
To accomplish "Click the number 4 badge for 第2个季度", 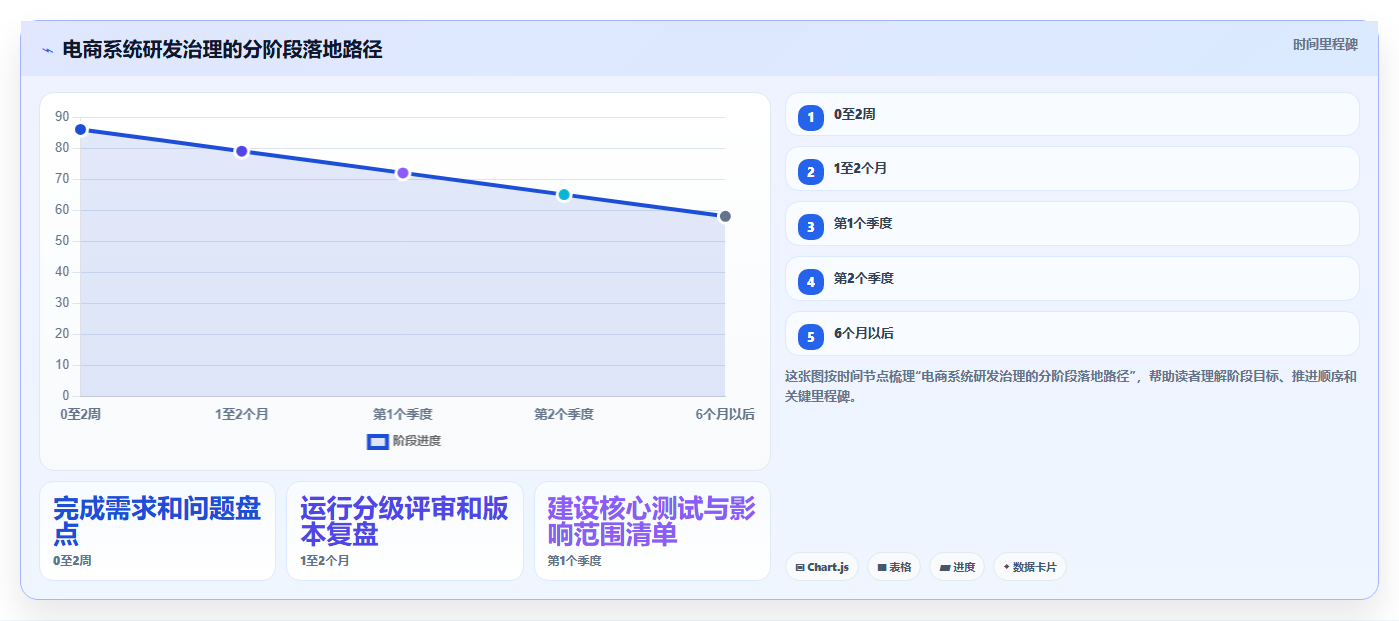I will (811, 282).
